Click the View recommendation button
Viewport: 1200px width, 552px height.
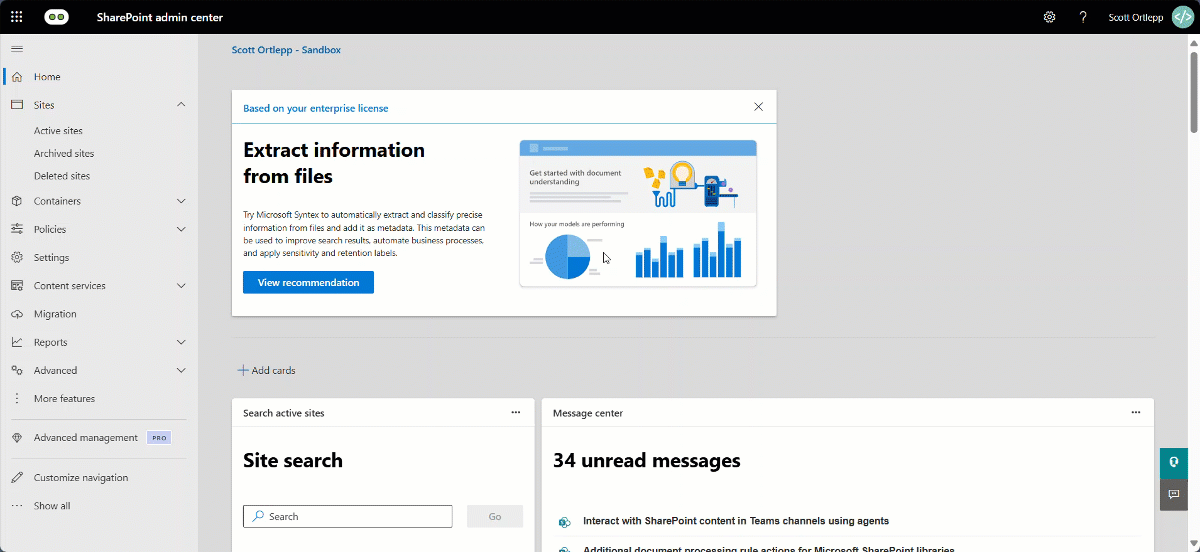(x=308, y=282)
